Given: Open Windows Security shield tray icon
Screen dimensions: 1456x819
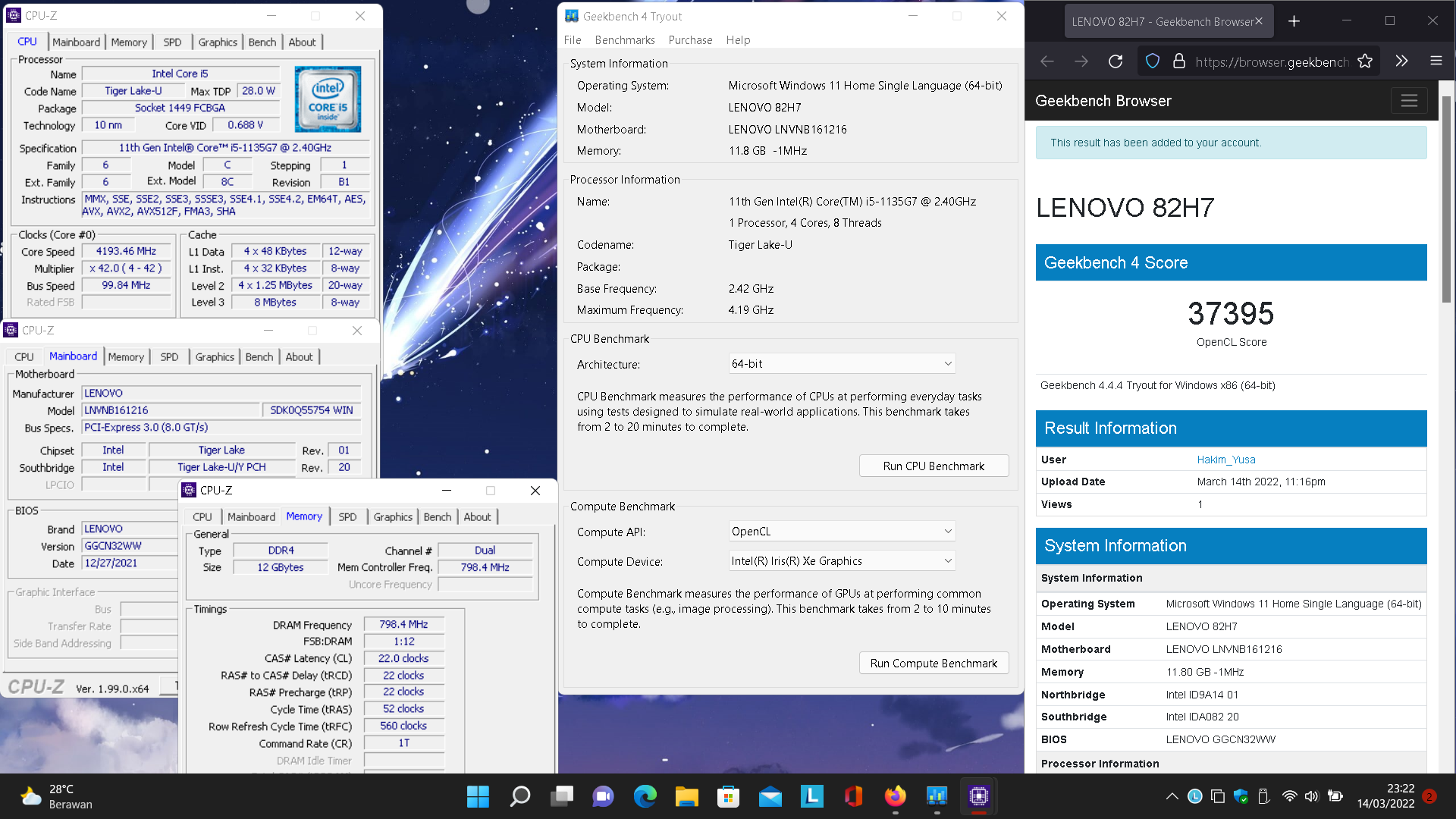Looking at the screenshot, I should pos(1241,796).
